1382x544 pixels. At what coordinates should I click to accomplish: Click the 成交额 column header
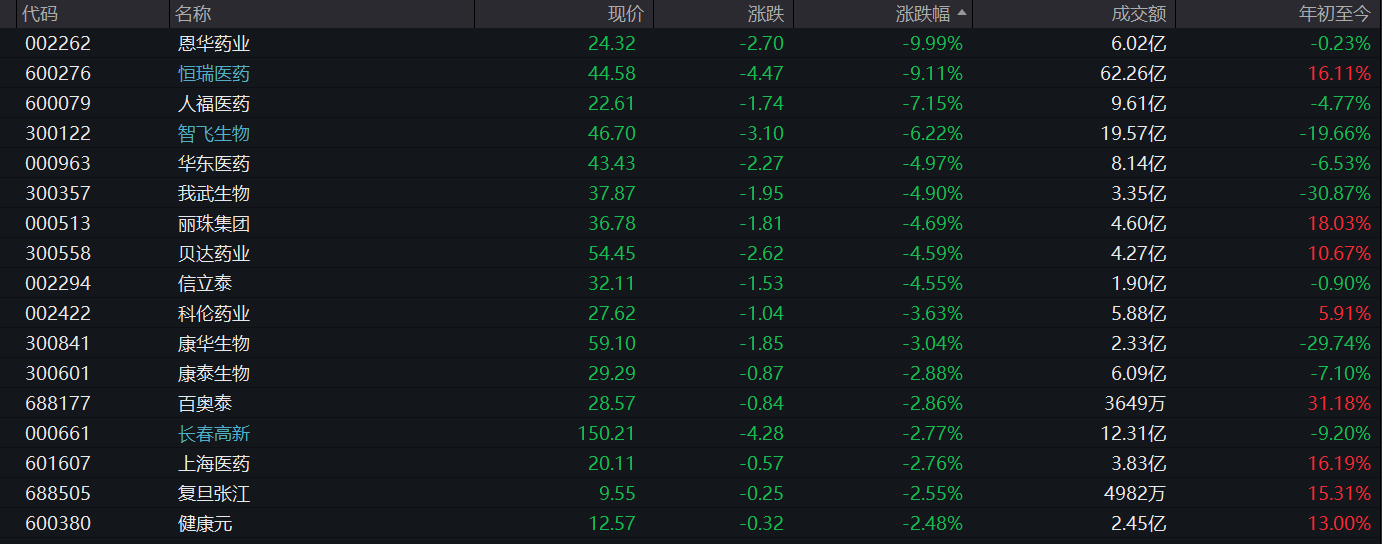tap(1139, 14)
